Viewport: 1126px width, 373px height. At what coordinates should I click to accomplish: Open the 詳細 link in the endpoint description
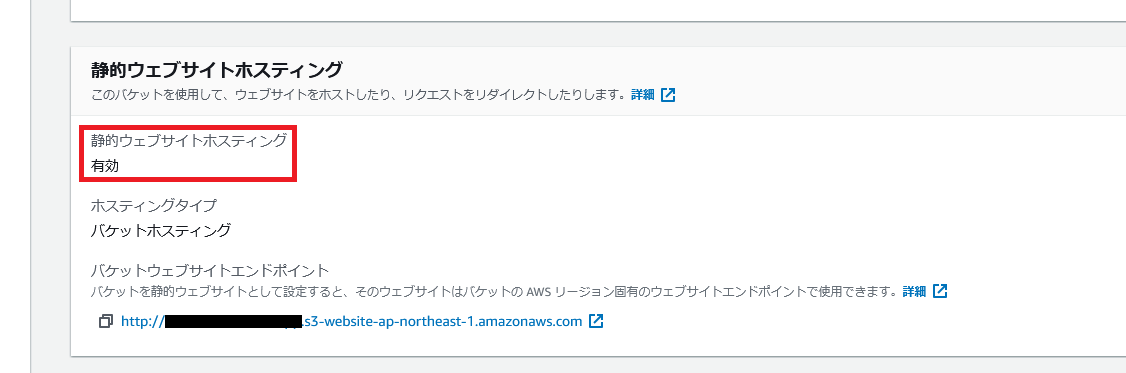point(914,292)
